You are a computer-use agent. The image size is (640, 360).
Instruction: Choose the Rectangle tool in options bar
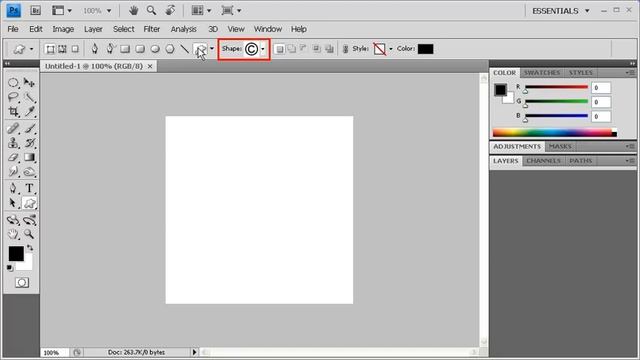click(125, 49)
